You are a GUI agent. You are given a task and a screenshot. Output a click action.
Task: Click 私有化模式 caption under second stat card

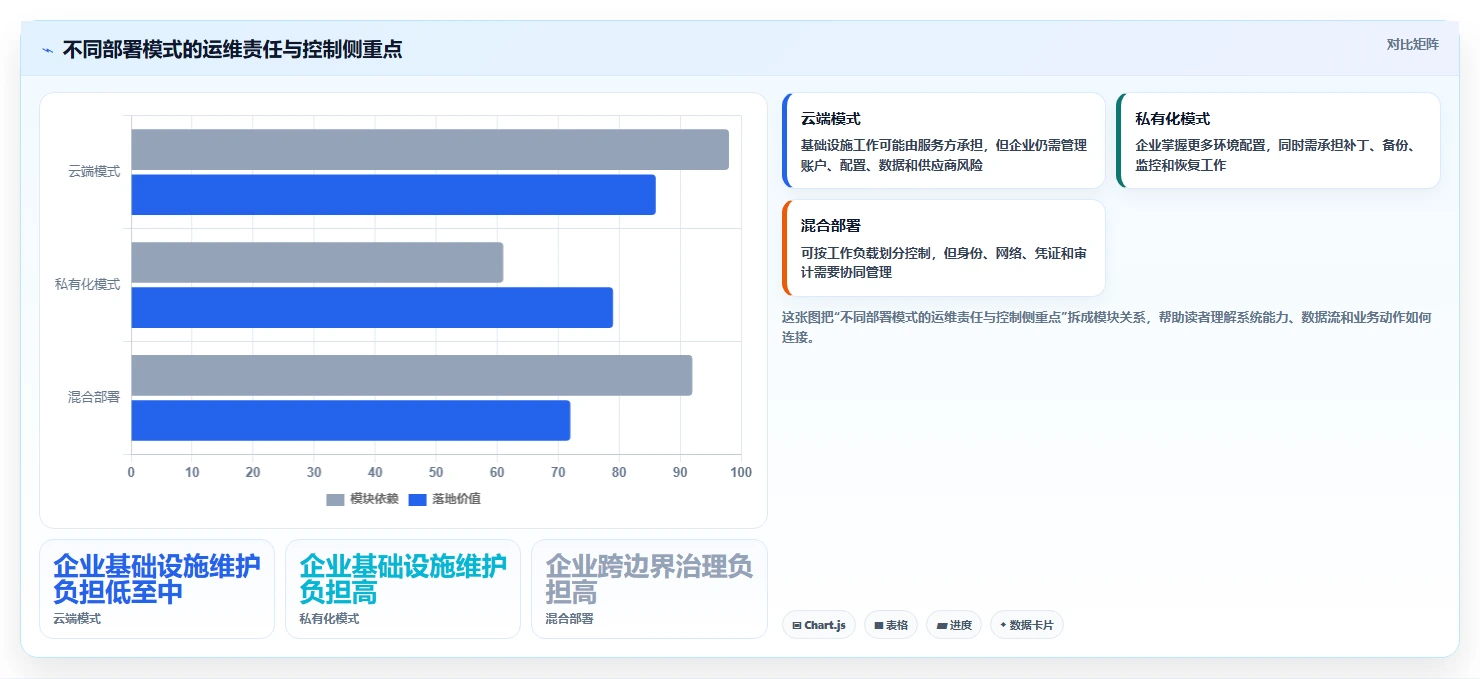[329, 619]
